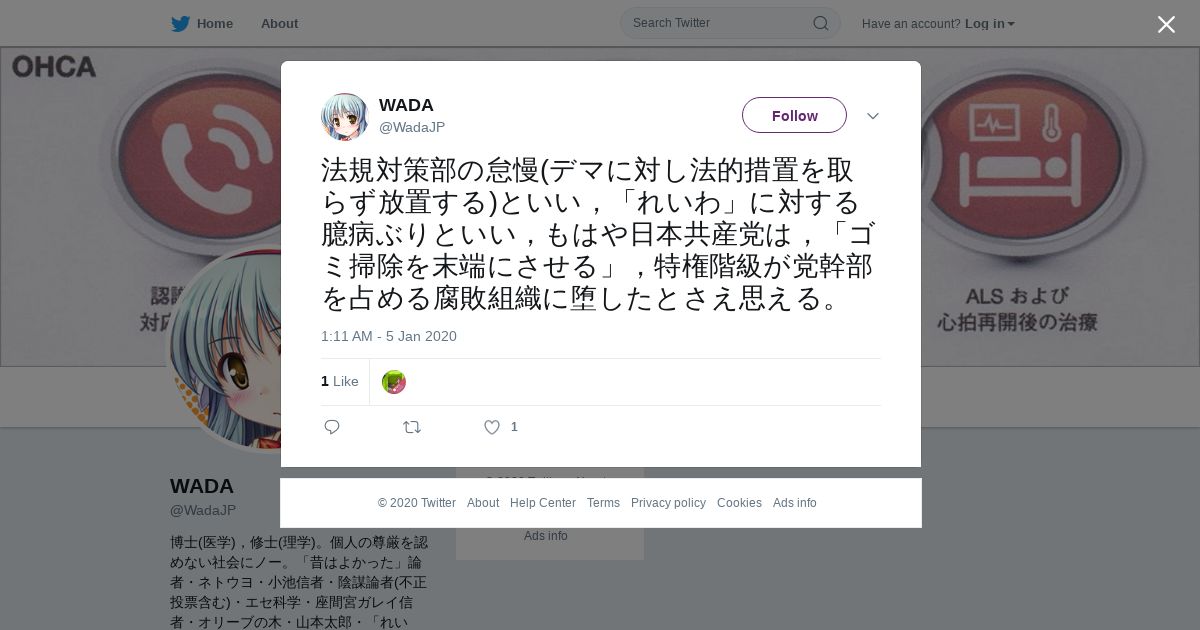Open the Help Center footer link

click(543, 503)
